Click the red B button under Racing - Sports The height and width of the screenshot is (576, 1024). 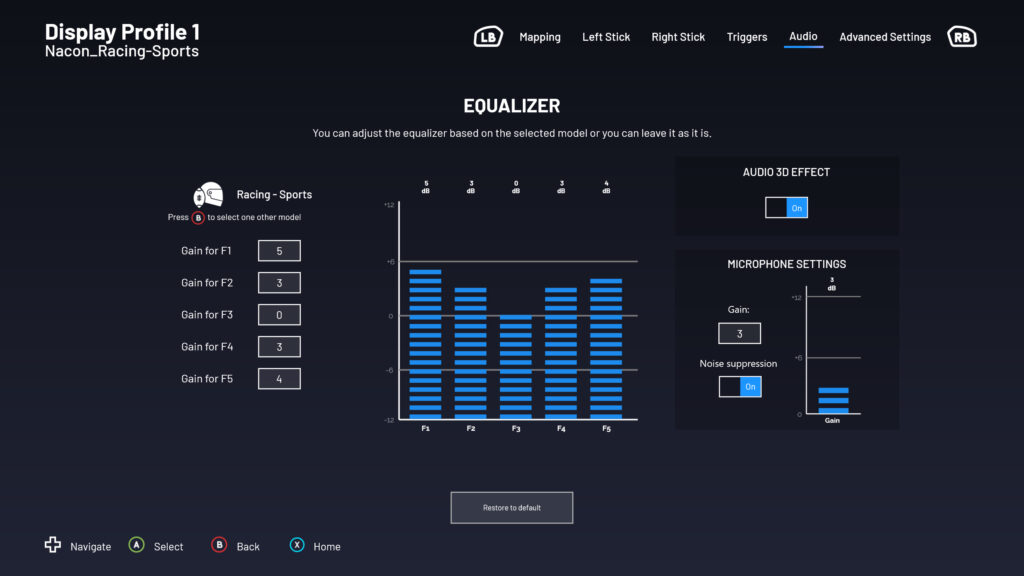[x=198, y=217]
